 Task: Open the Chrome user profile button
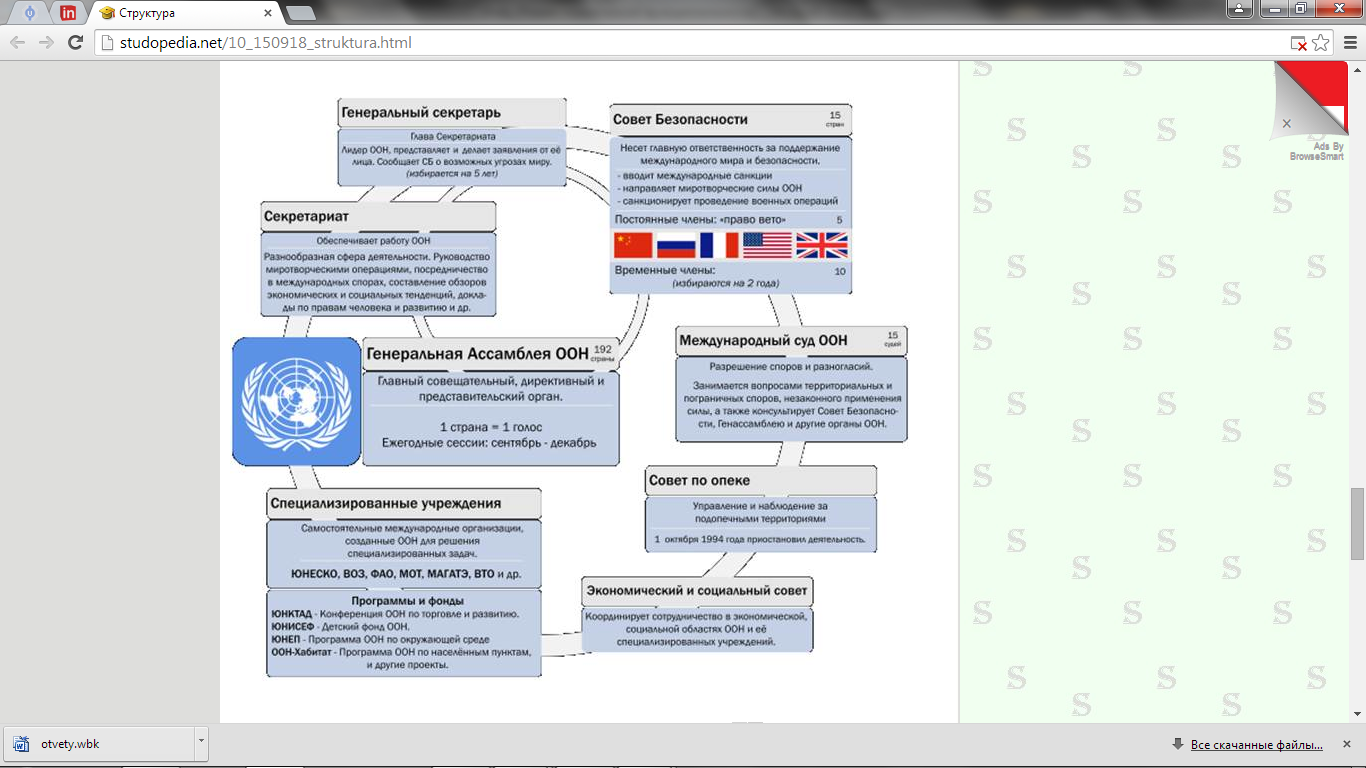(1239, 9)
